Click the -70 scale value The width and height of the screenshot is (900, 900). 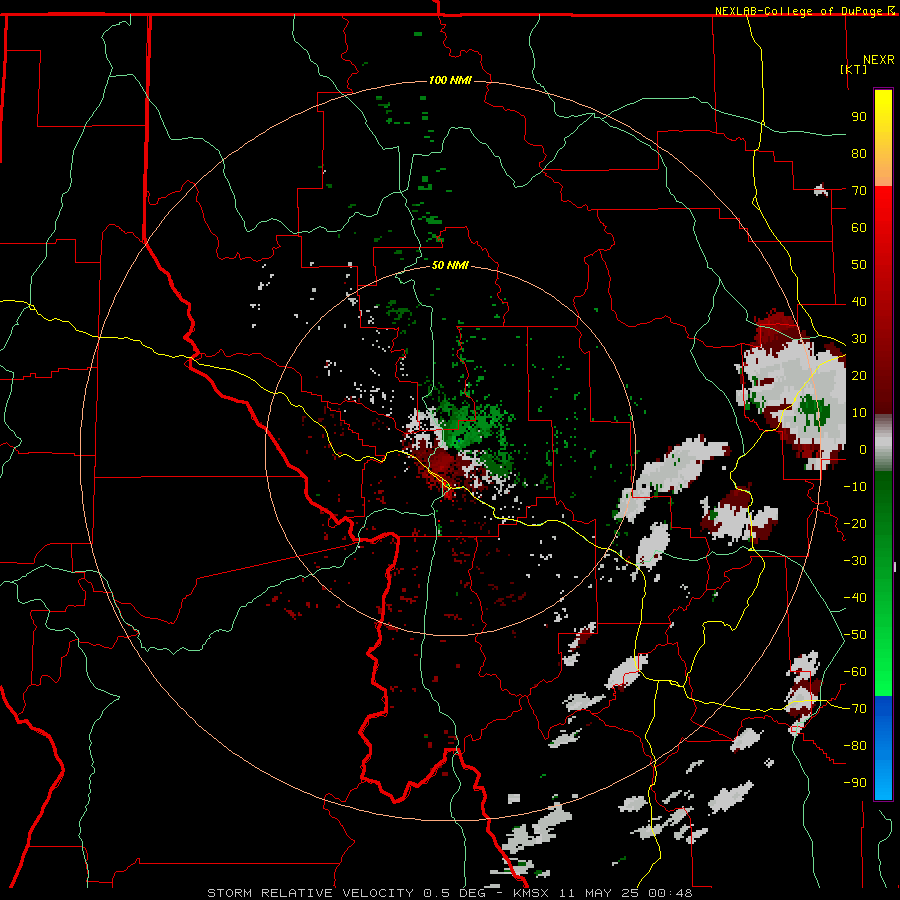click(855, 709)
